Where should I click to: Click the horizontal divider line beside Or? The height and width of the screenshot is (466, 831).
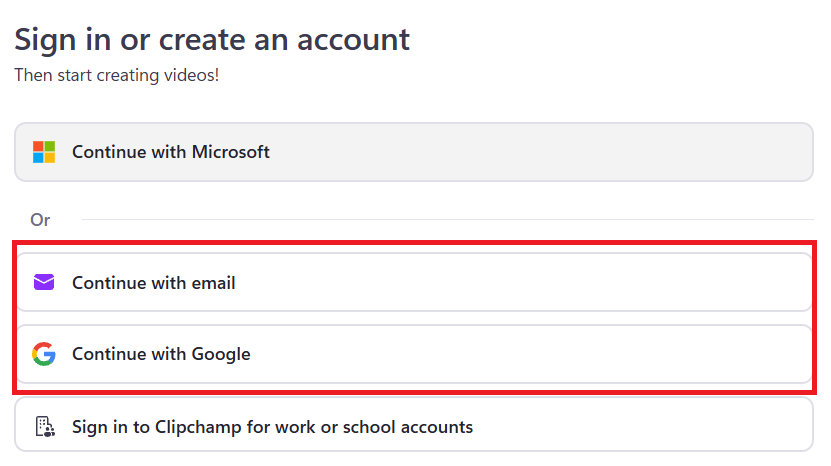pyautogui.click(x=448, y=219)
